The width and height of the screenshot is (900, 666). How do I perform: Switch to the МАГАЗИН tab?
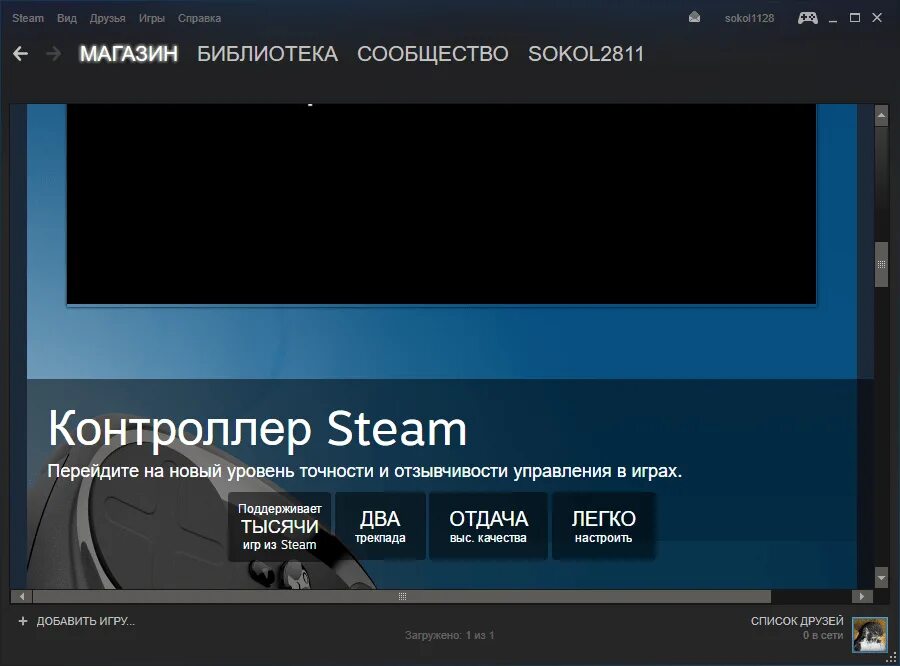(129, 54)
